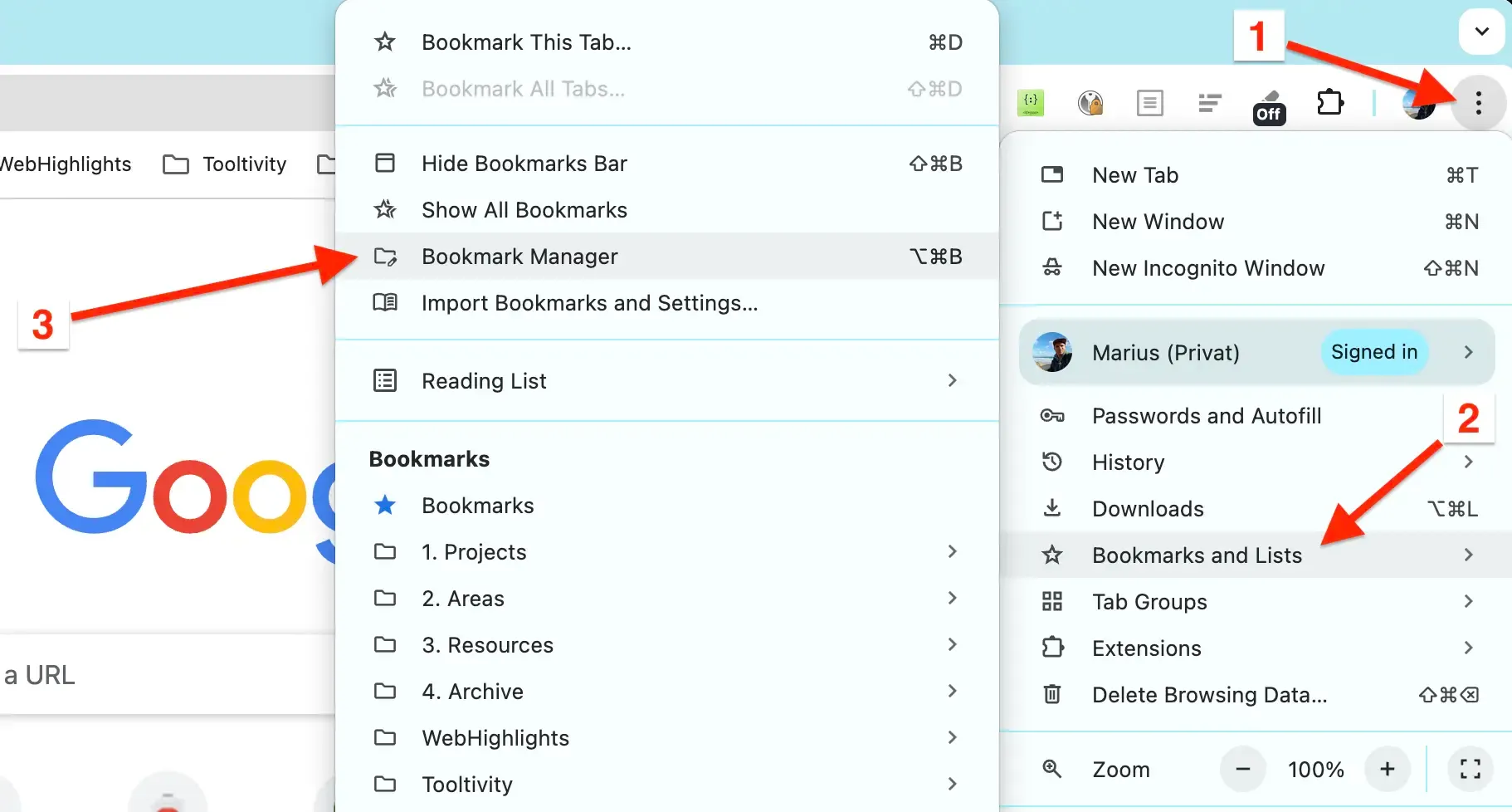1512x812 pixels.
Task: Click the Hide Bookmarks Bar window icon
Action: tap(385, 163)
